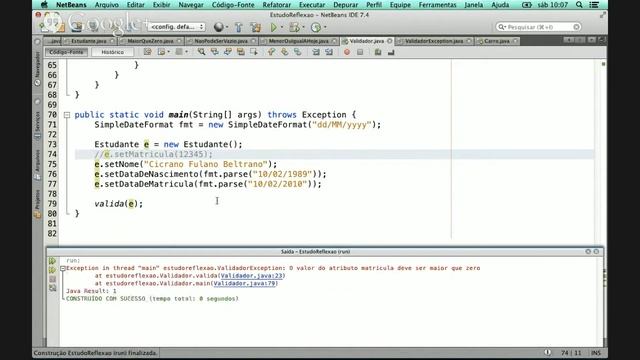The width and height of the screenshot is (640, 360).
Task: Open browser globe dropdown arrow
Action: pos(227,27)
